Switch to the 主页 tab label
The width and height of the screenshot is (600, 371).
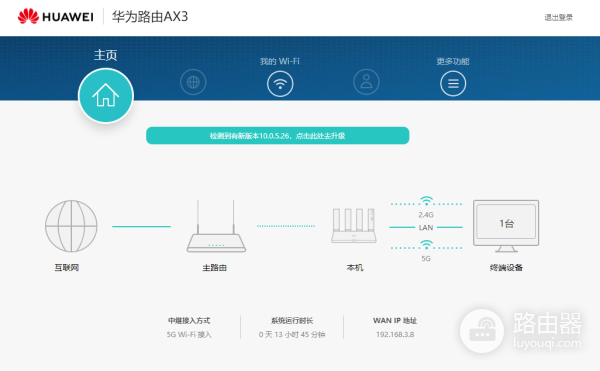(x=106, y=55)
